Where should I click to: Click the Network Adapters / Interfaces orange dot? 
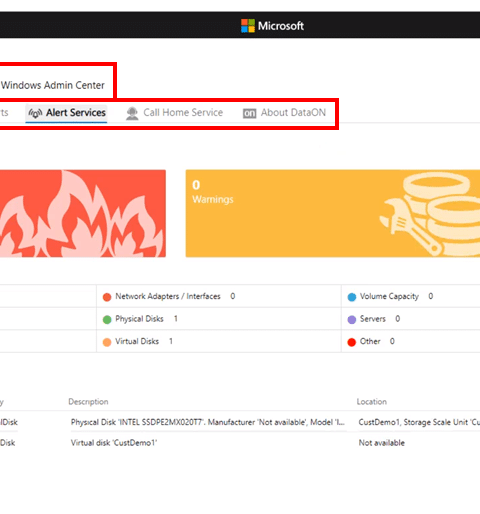pos(107,297)
